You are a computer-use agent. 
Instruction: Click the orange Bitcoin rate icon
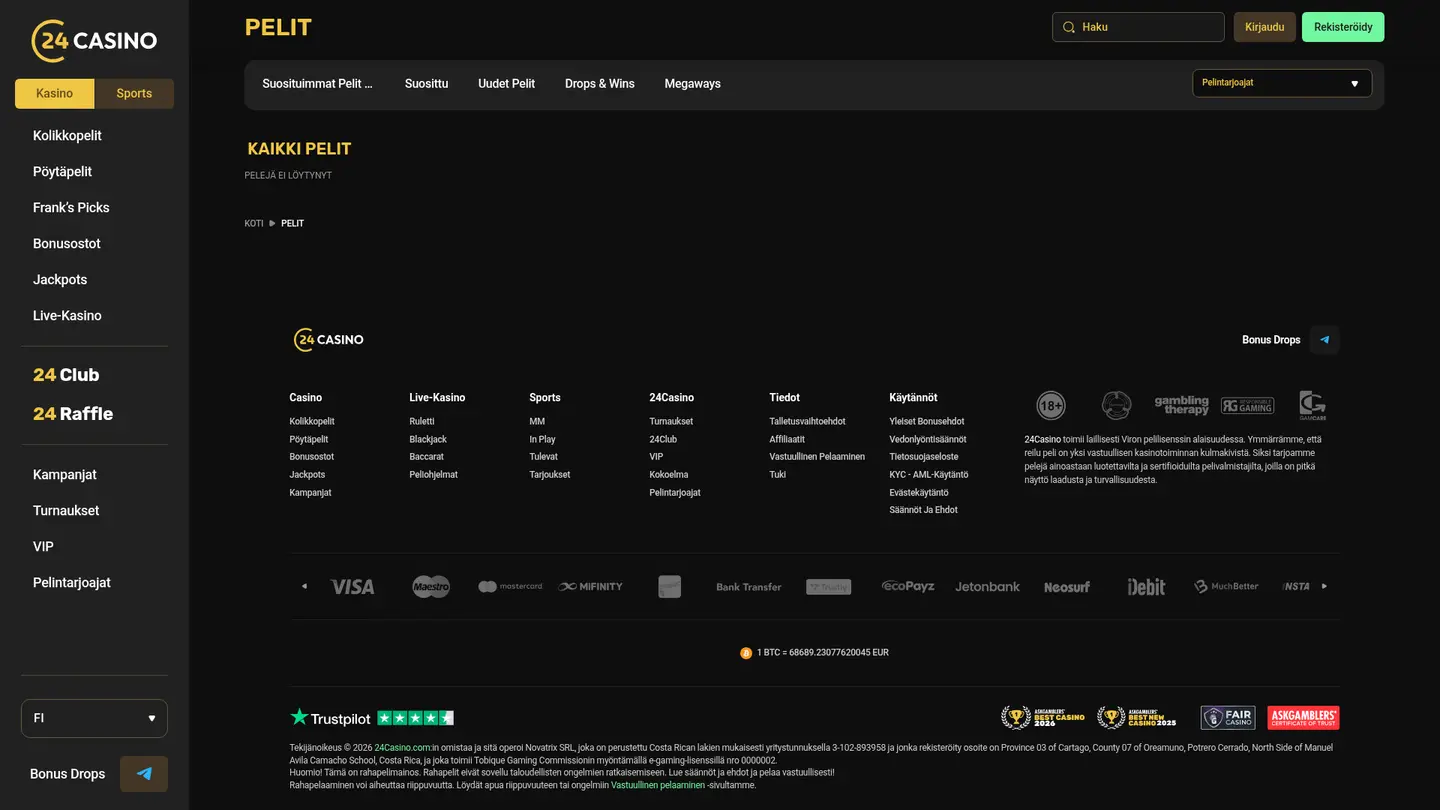(x=746, y=653)
